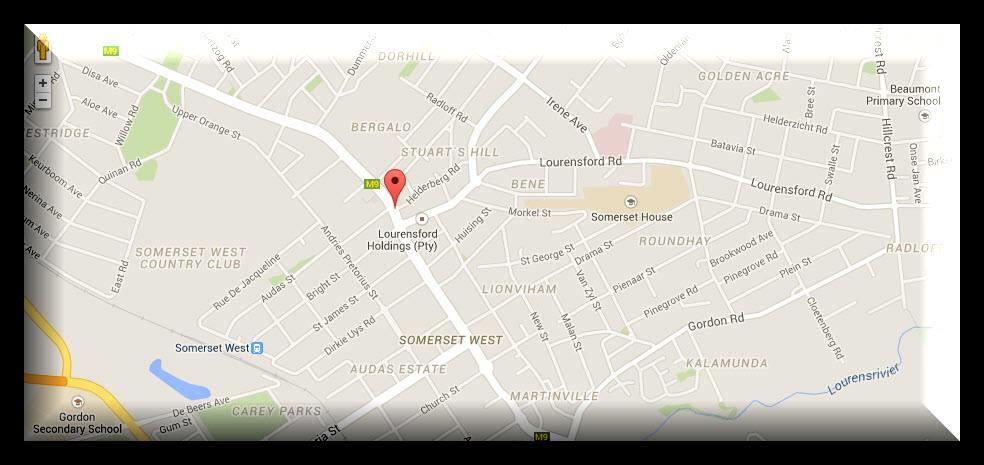The image size is (984, 465).
Task: Zoom out with the minus button
Action: point(43,100)
